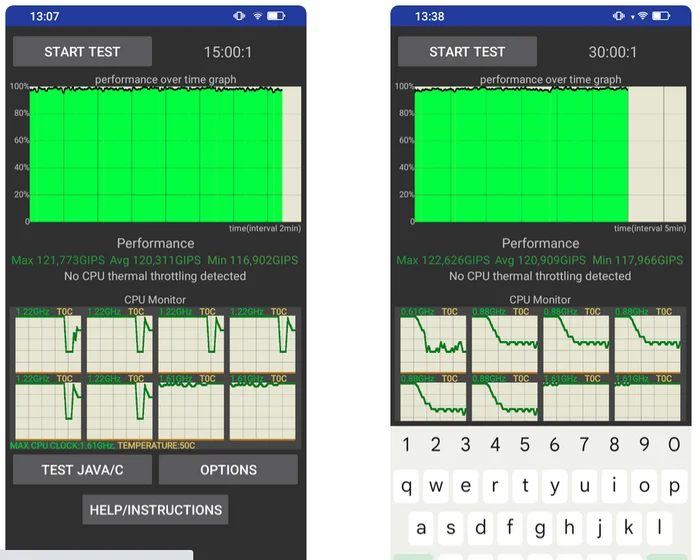
Task: Open the OPTIONS button
Action: click(x=228, y=470)
